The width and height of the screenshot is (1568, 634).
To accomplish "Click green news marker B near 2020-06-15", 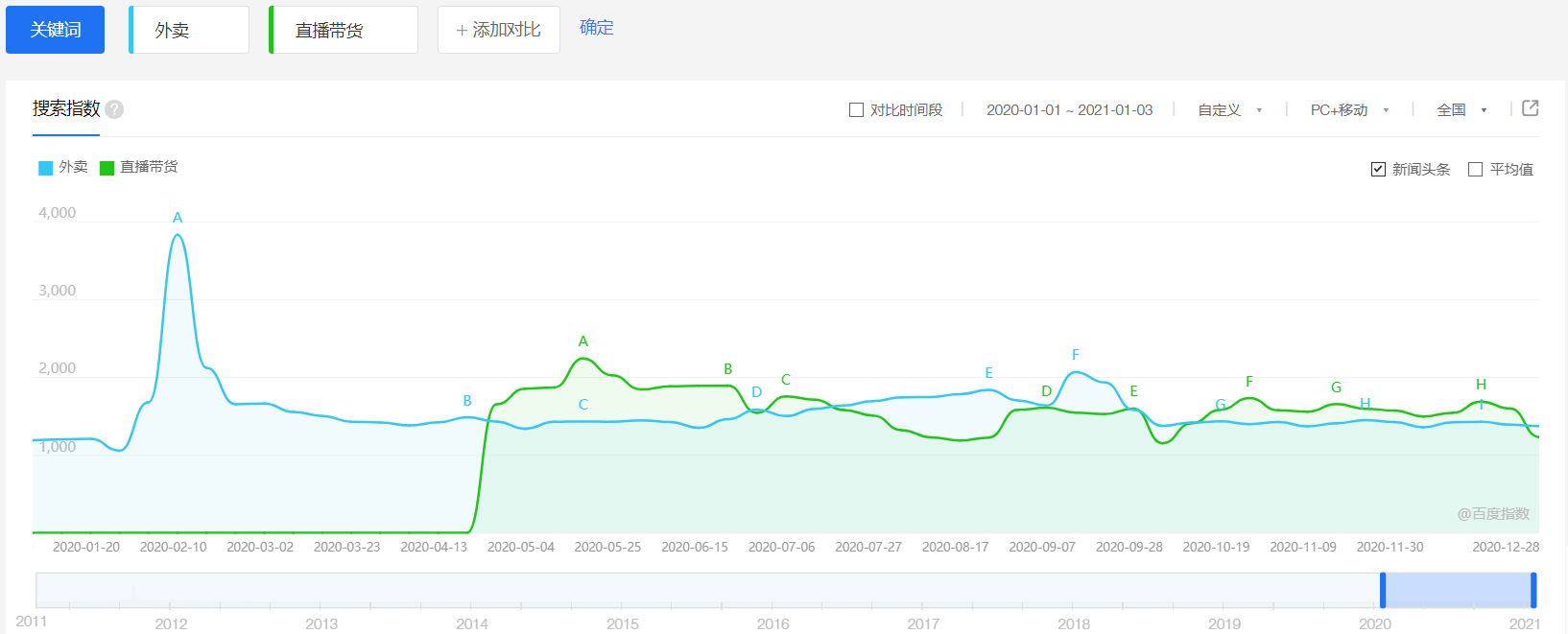I will coord(727,369).
